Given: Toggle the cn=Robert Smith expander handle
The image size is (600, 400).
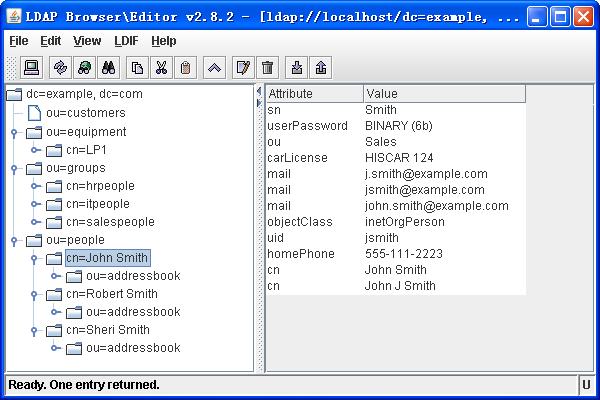Looking at the screenshot, I should pos(33,294).
